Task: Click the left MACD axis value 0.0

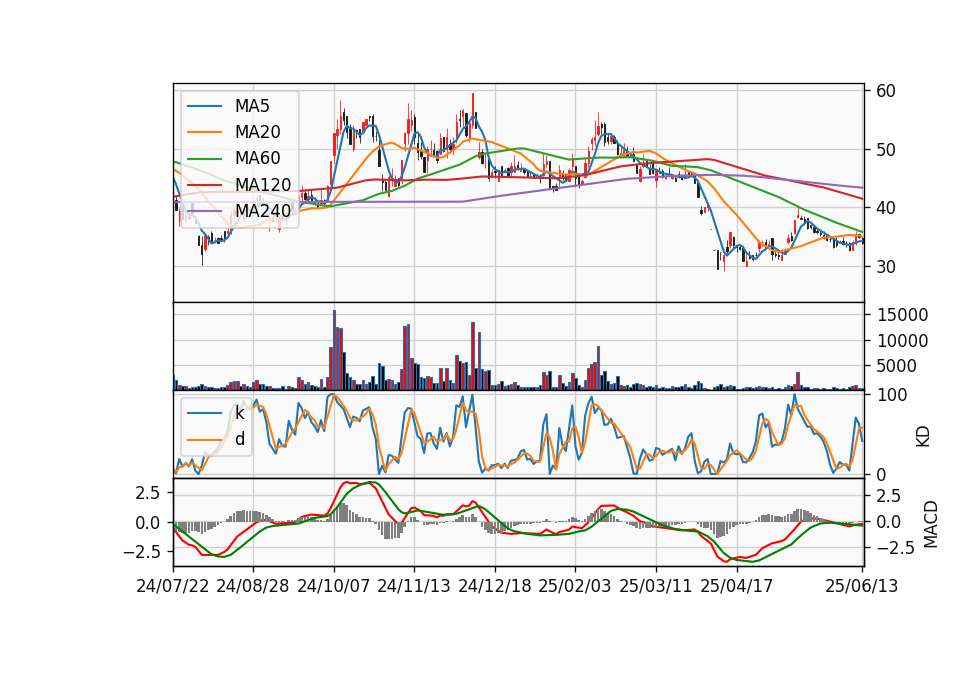Action: [148, 523]
